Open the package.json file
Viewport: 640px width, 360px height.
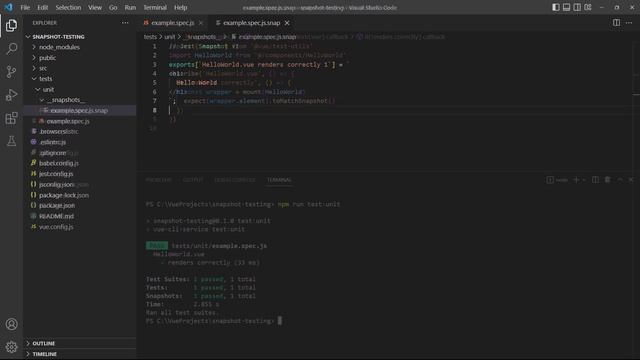pyautogui.click(x=57, y=205)
